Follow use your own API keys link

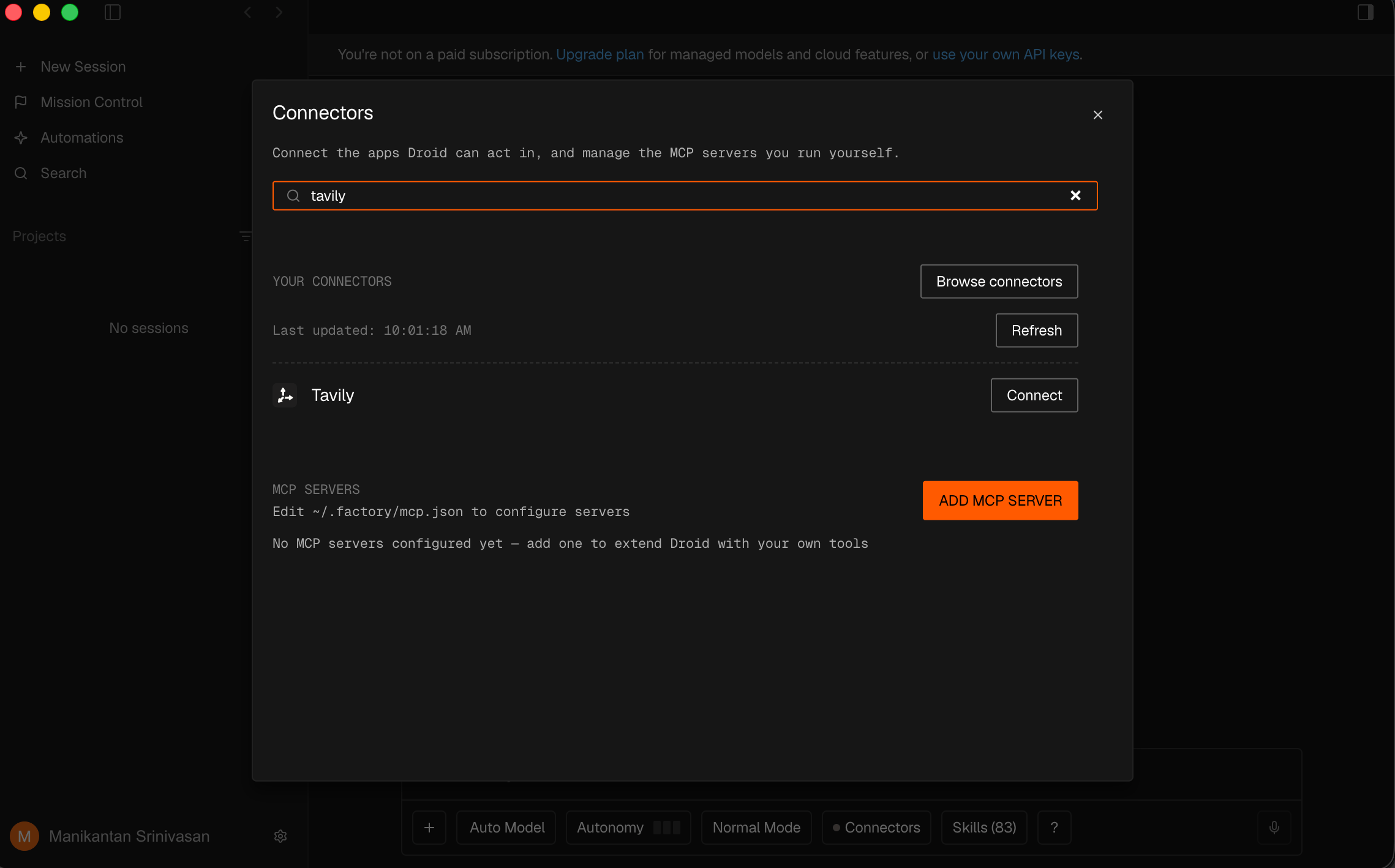click(x=1006, y=54)
